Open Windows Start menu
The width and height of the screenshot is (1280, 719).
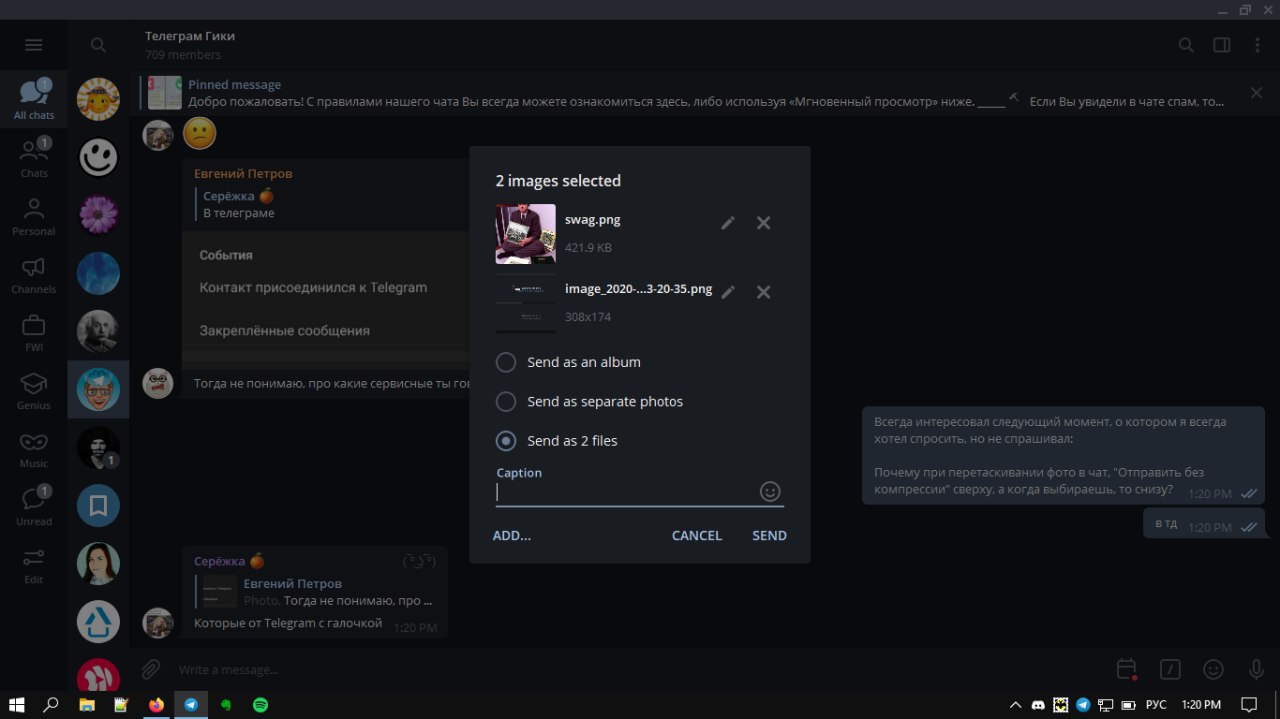[x=17, y=705]
